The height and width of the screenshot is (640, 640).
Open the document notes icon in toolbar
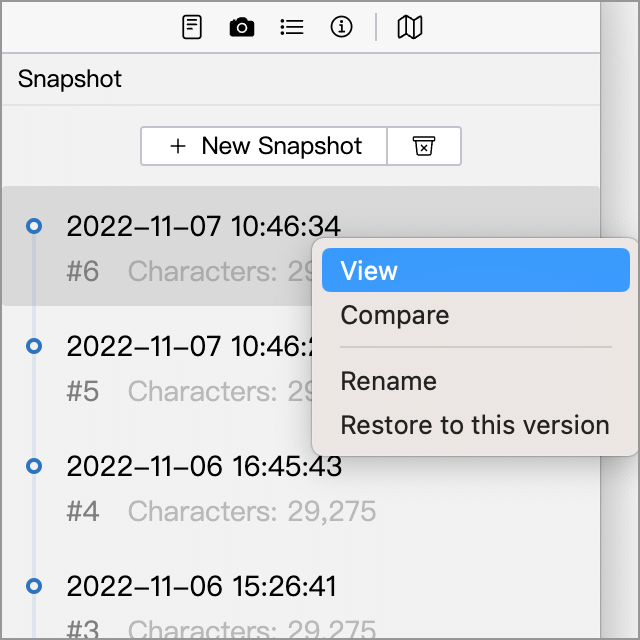pos(191,27)
